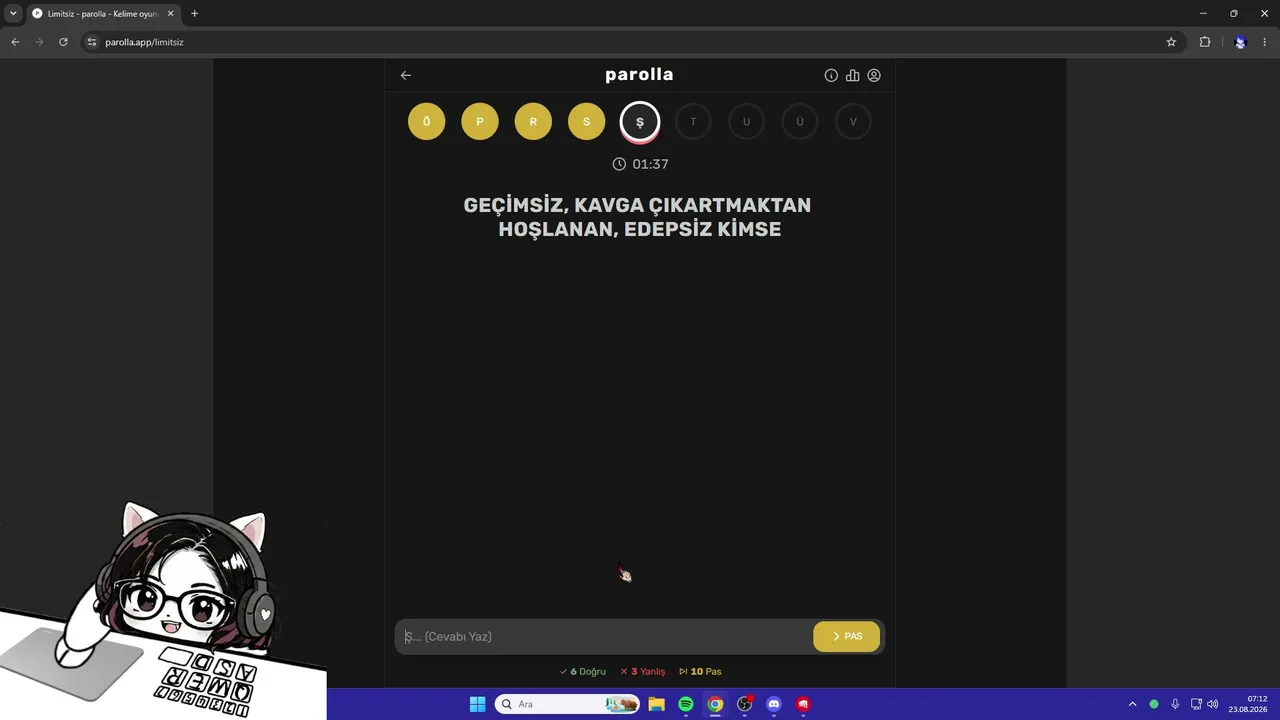Screen dimensions: 1280x720
Task: Select the U letter circle
Action: pos(746,122)
